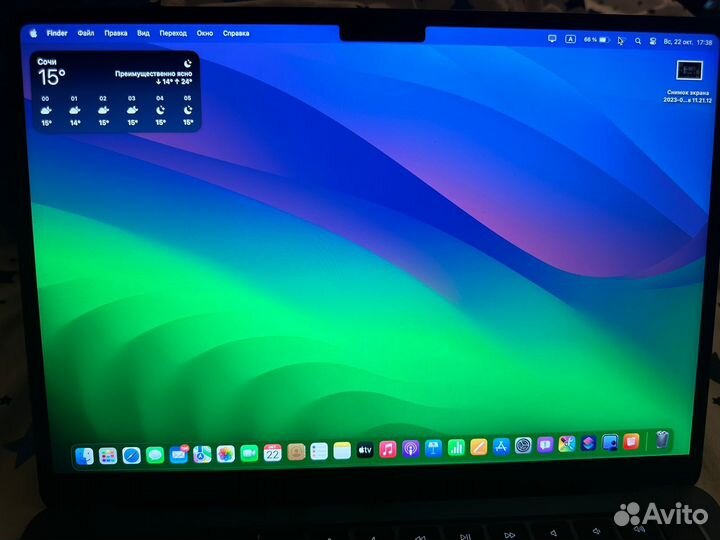Open Launchpad in the Dock
720x540 pixels.
[x=108, y=456]
